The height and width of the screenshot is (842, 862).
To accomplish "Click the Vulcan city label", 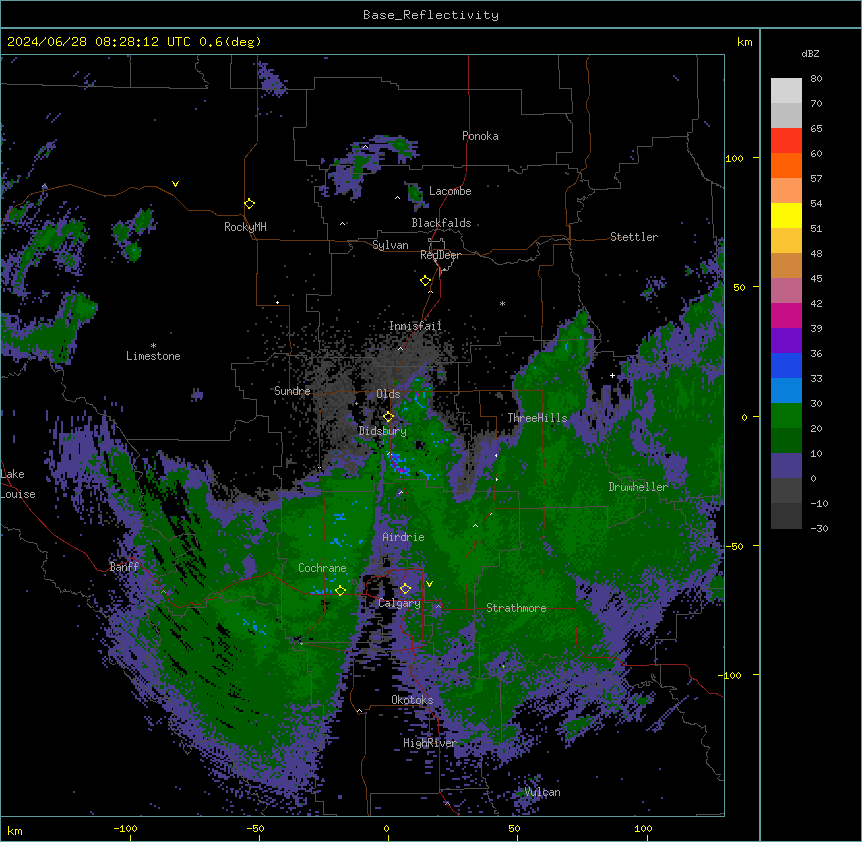I will (543, 792).
